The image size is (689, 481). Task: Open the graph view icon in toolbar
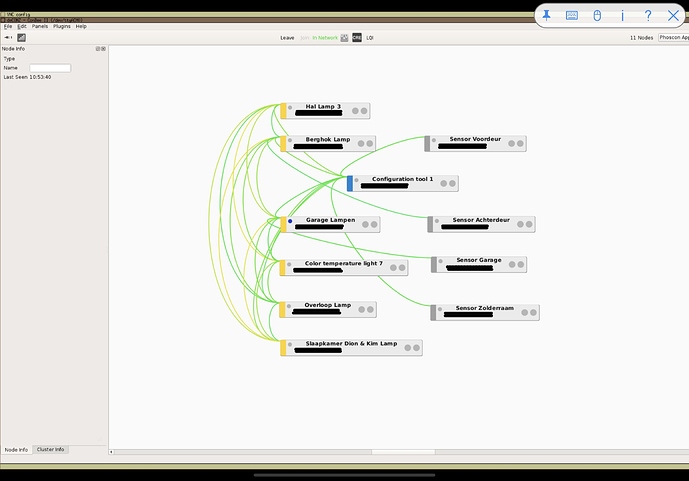click(x=21, y=38)
